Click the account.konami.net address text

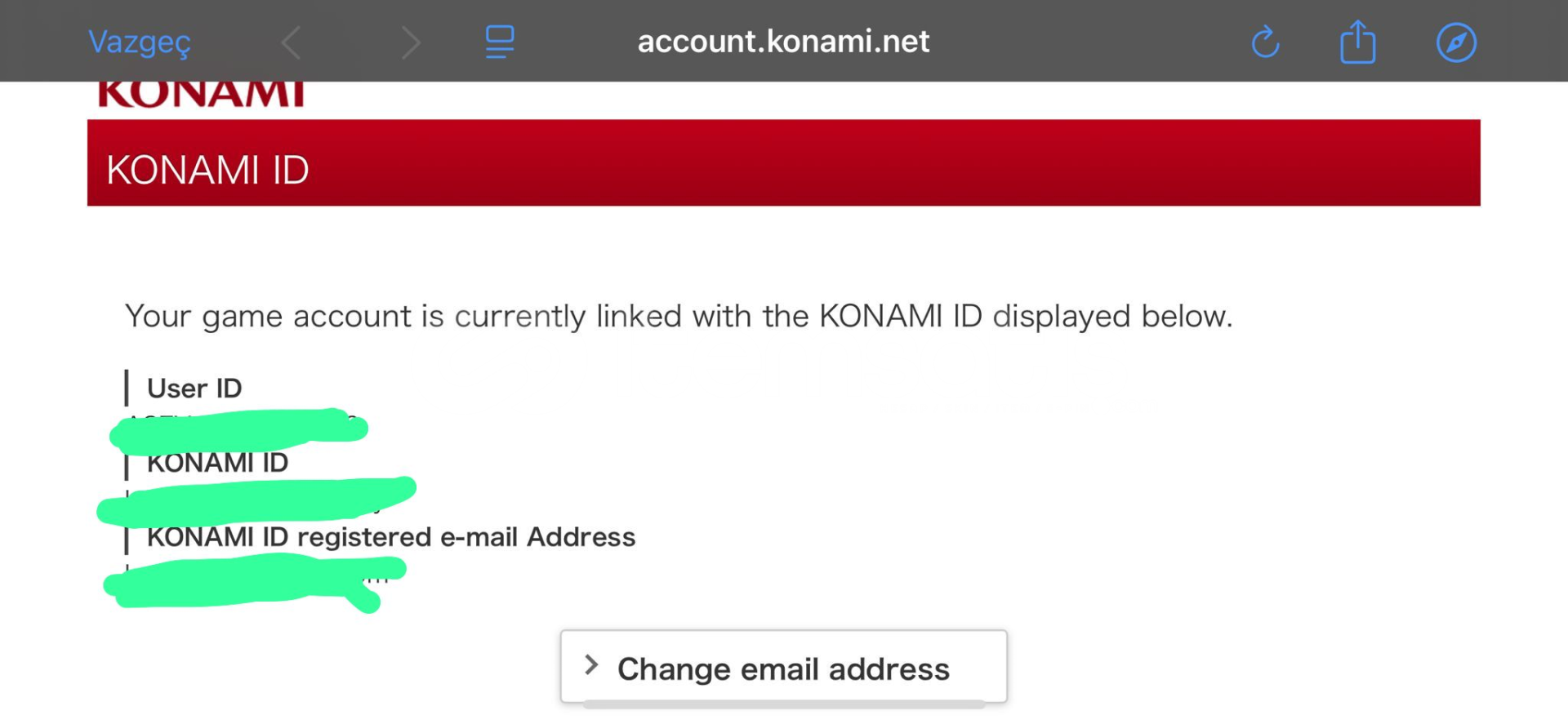[783, 41]
